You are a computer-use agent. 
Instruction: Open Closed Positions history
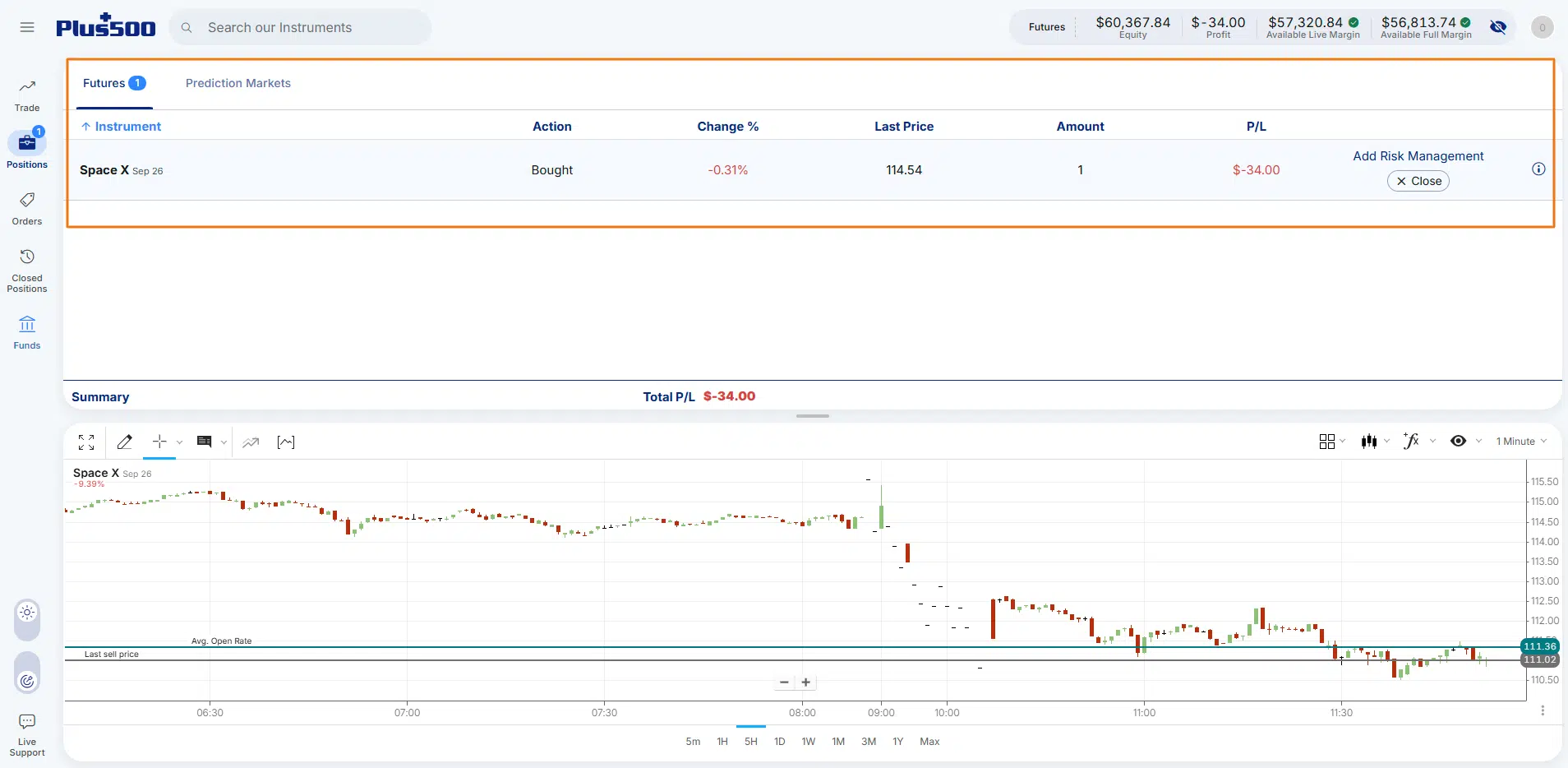(27, 271)
